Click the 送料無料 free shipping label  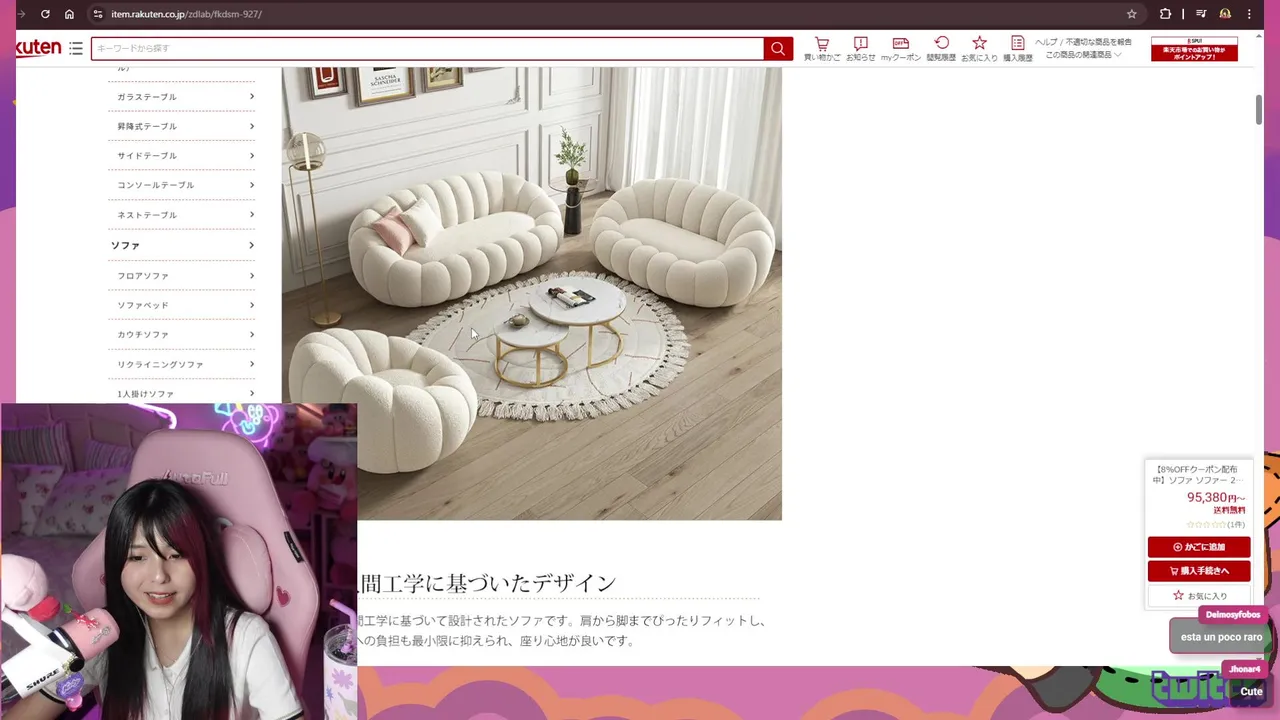[1229, 510]
